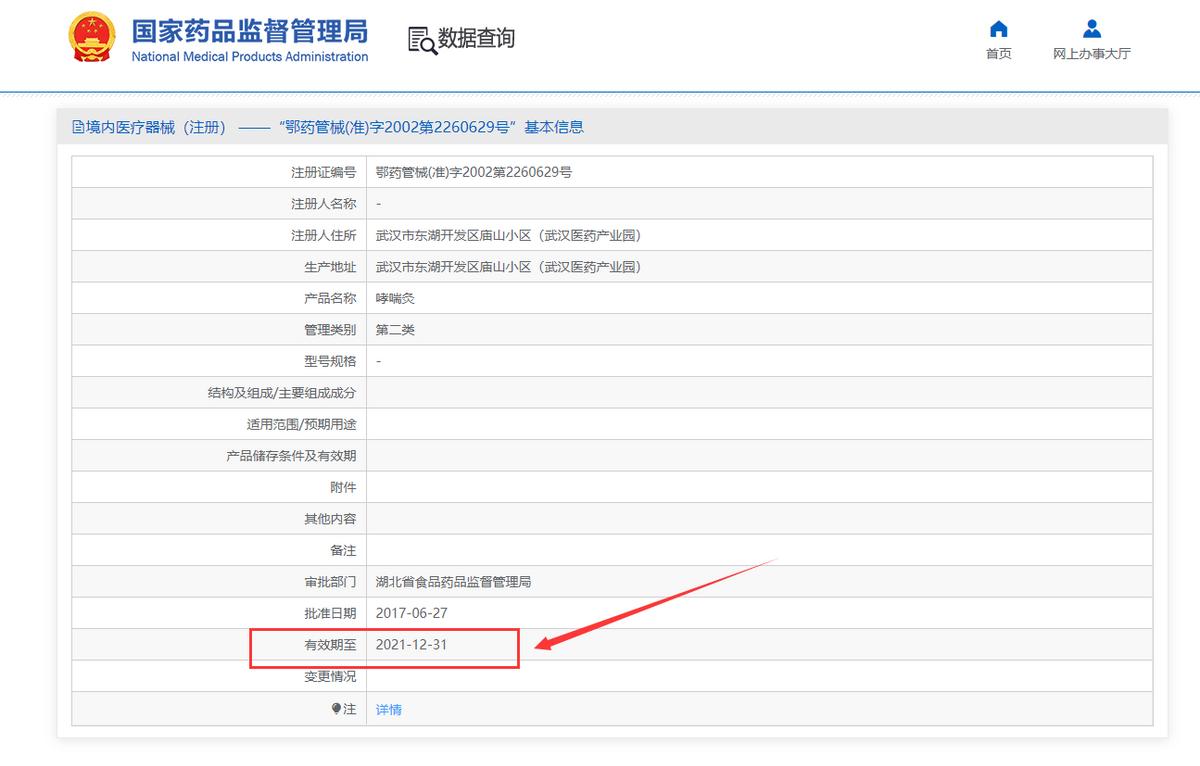Image resolution: width=1200 pixels, height=766 pixels.
Task: Click the empty 变更情况 cell
Action: coord(600,676)
